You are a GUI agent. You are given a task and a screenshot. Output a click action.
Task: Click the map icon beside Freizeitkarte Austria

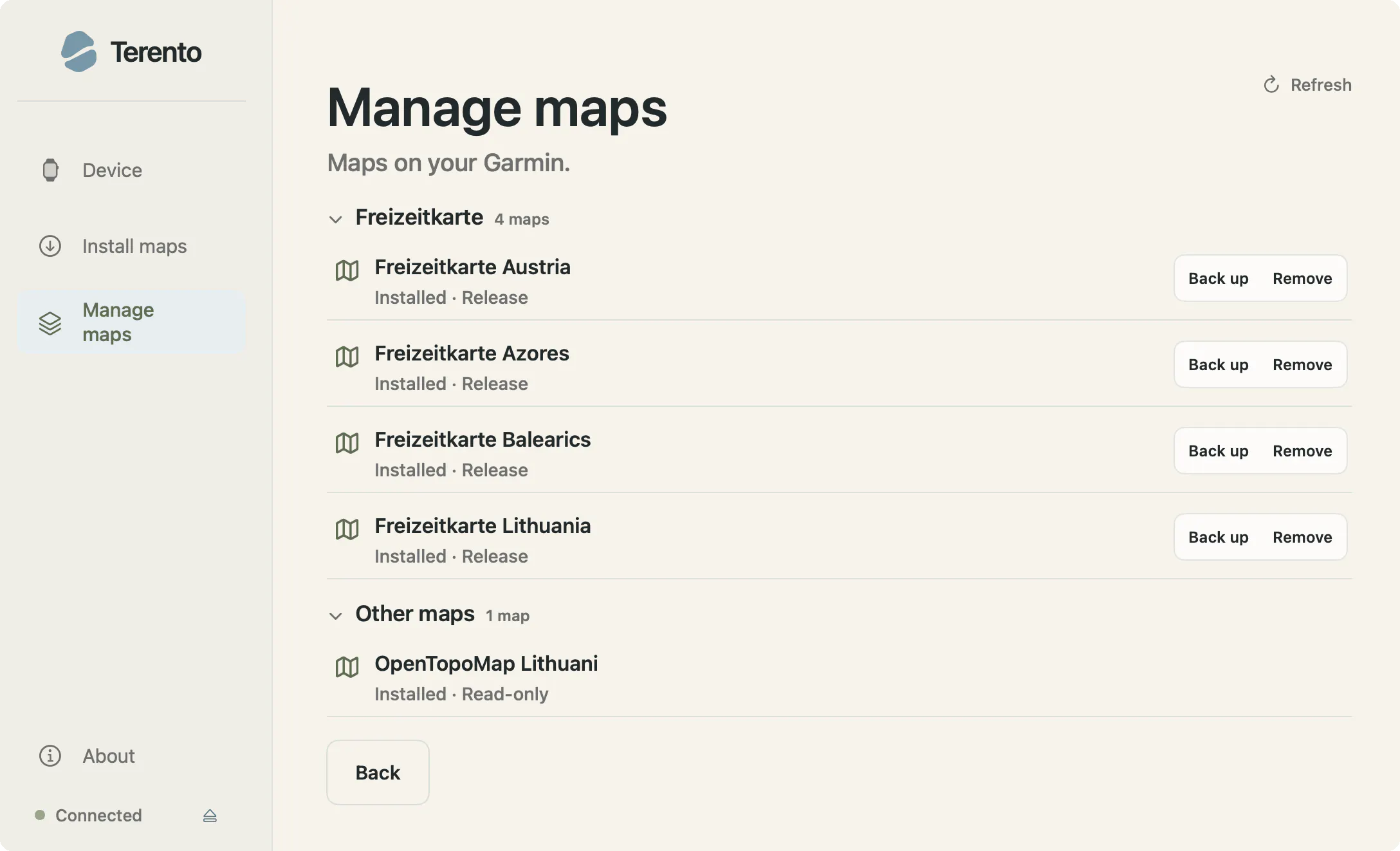(347, 270)
